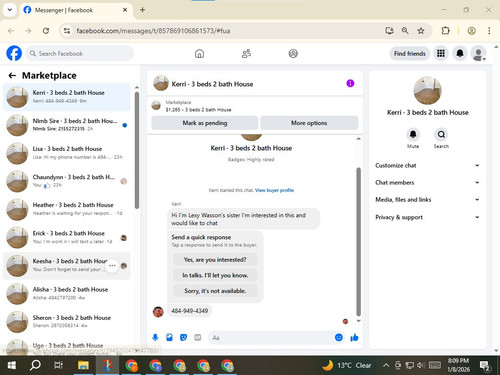Screen dimensions: 500x375
Task: Open Chrome three-dot menu
Action: (x=489, y=31)
